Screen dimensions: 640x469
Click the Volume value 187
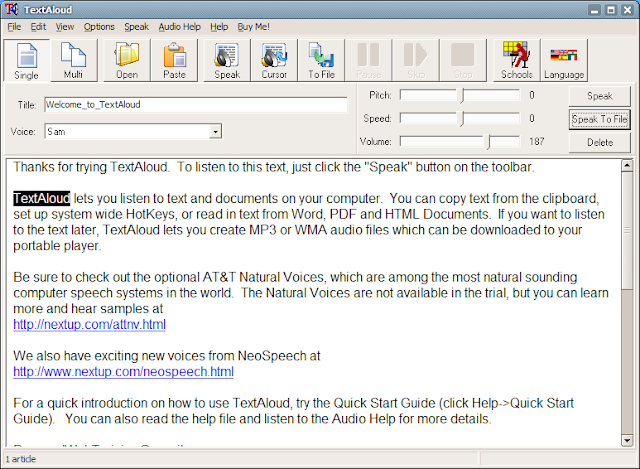(x=537, y=142)
